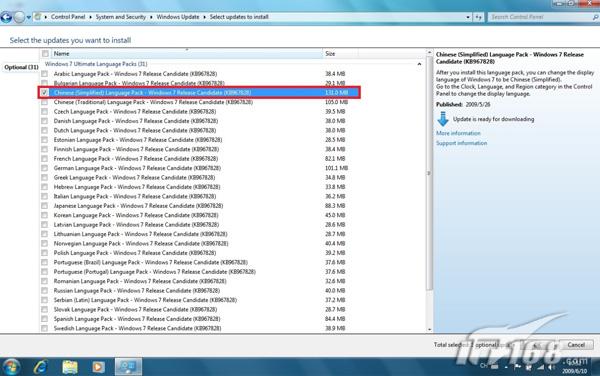Select Portuguese (Brazil) Language Pack row text

pos(151,262)
